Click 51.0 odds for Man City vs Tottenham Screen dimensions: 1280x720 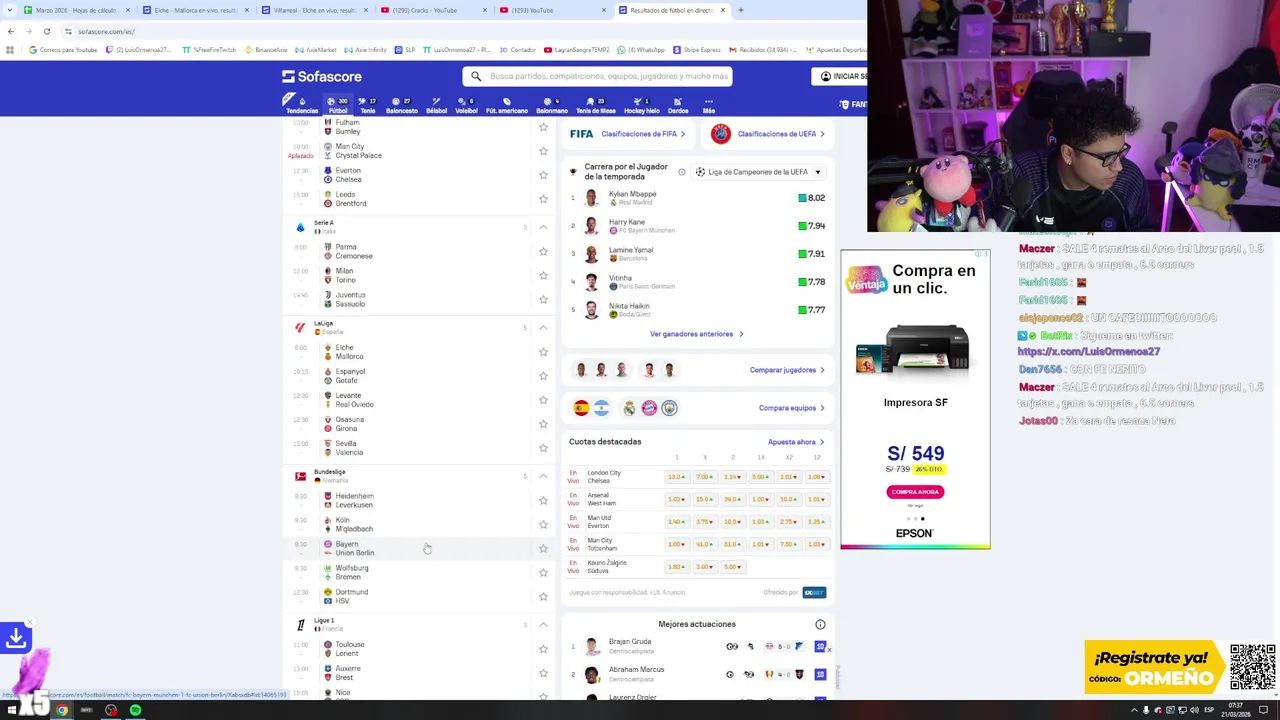tap(732, 544)
